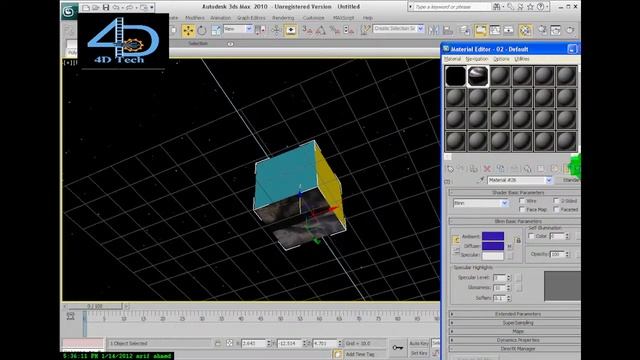
Task: Click the Selection Lock toggle in status bar
Action: click(x=218, y=343)
